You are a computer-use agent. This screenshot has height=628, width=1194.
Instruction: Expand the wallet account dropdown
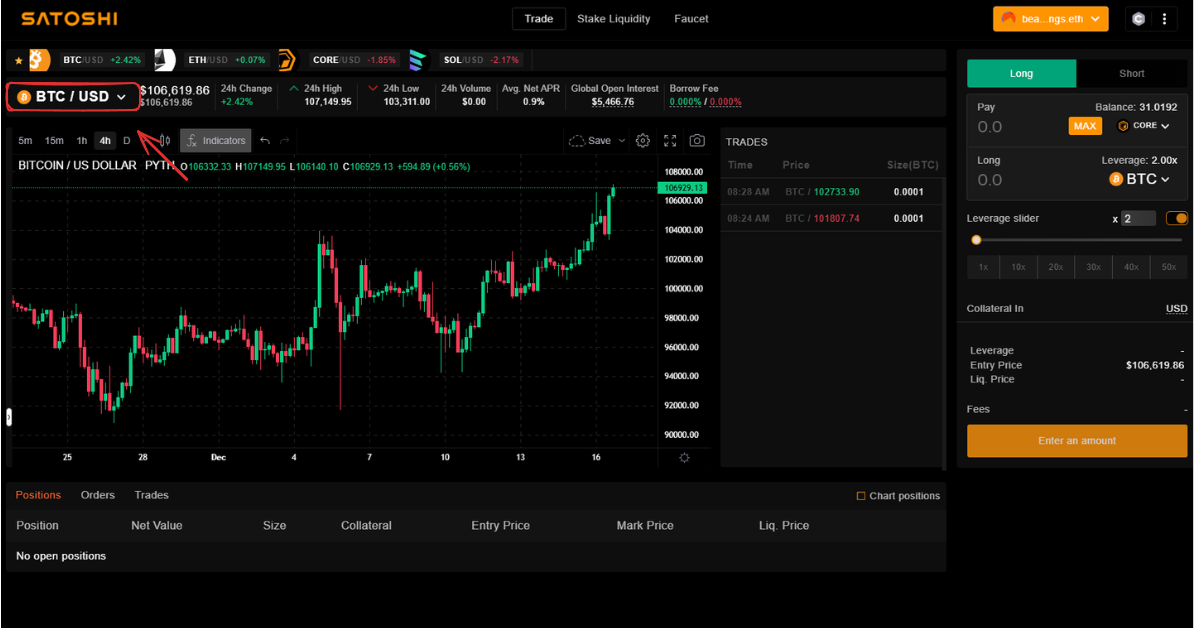tap(1050, 19)
